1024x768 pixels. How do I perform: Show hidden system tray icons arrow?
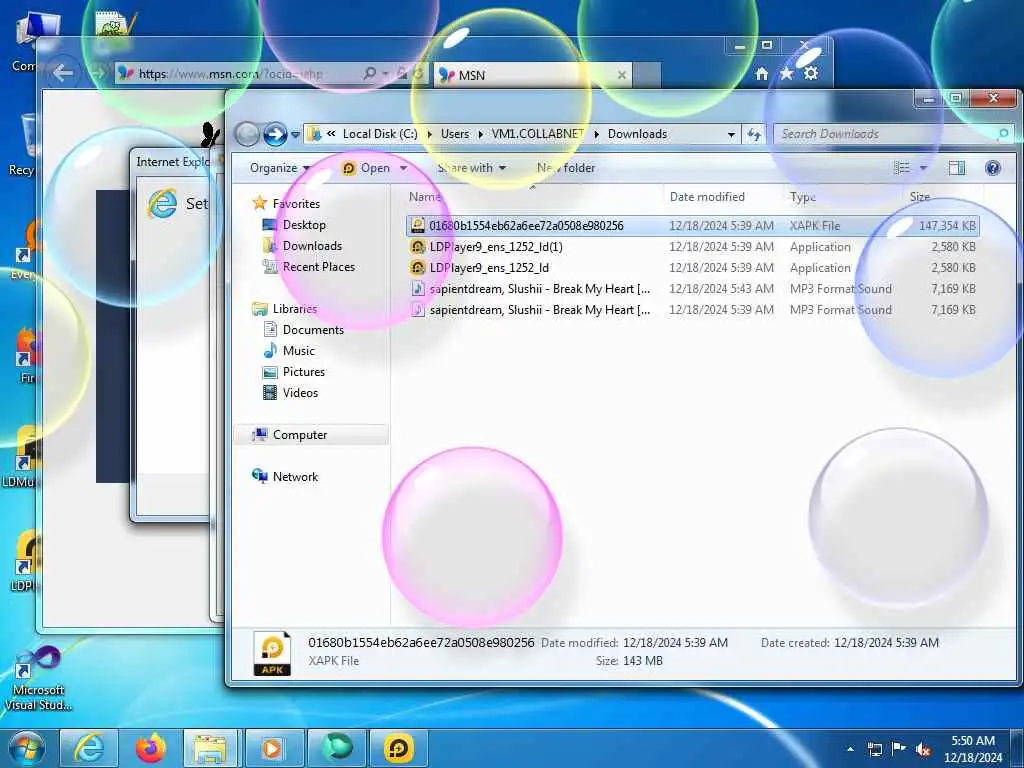[850, 750]
